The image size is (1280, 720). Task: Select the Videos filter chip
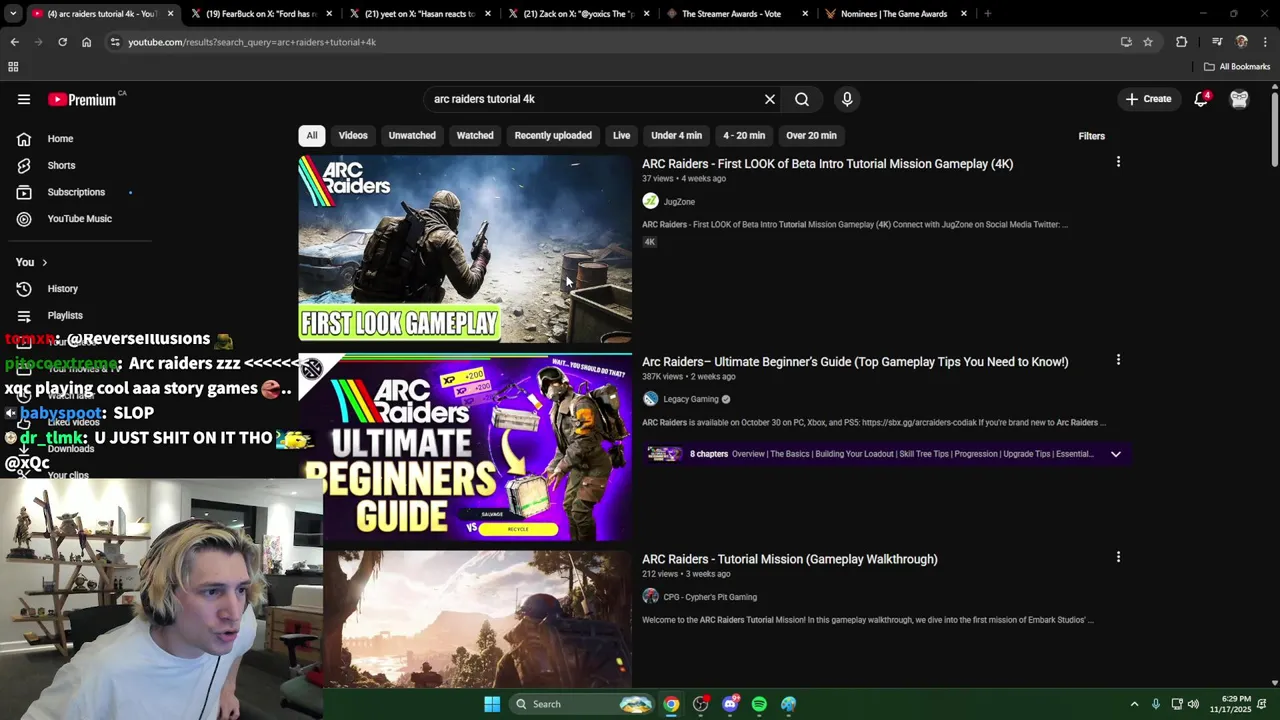pyautogui.click(x=353, y=135)
